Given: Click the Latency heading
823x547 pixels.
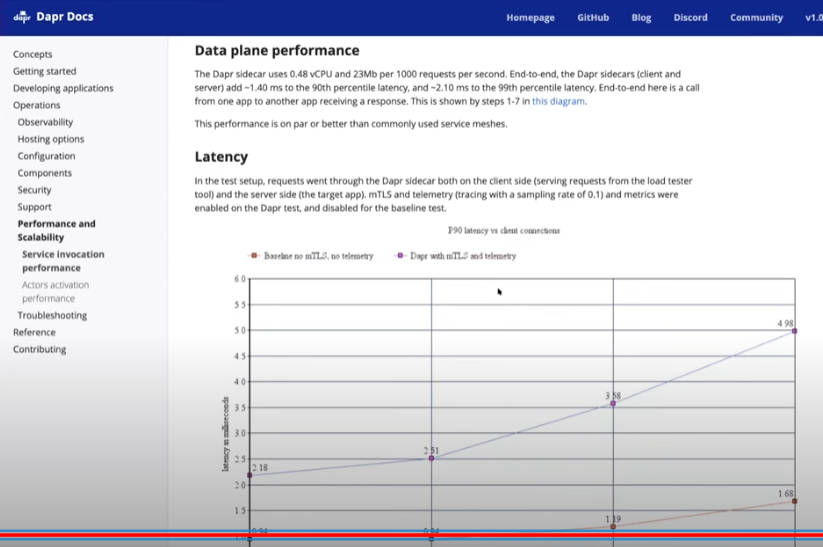Looking at the screenshot, I should point(221,157).
